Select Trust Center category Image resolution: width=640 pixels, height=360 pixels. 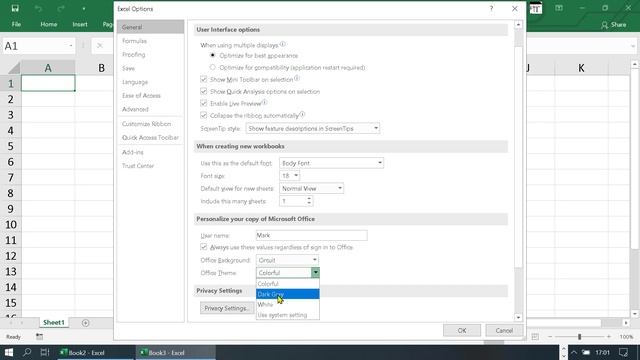point(150,166)
